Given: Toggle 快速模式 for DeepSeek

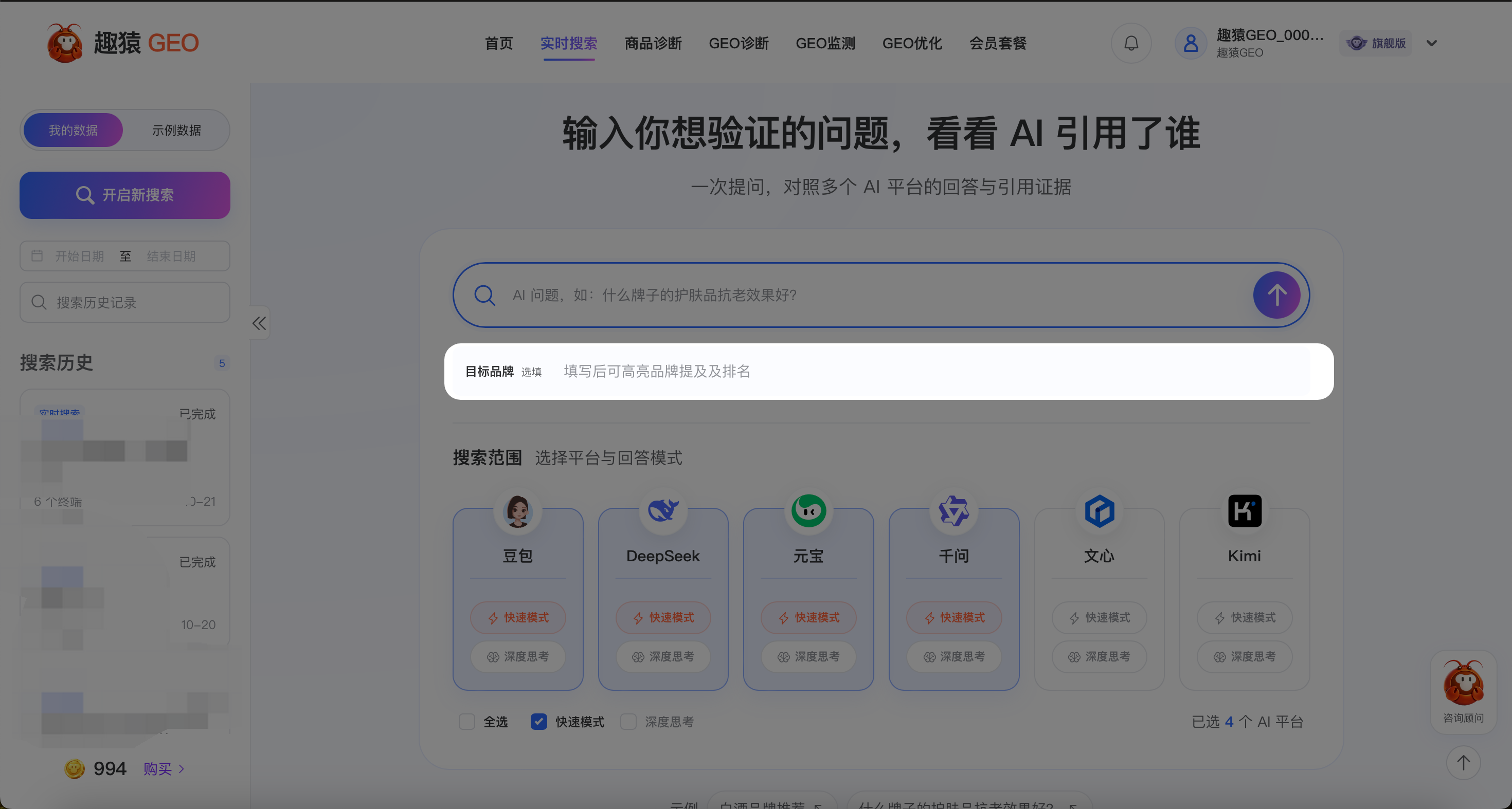Looking at the screenshot, I should (x=663, y=617).
